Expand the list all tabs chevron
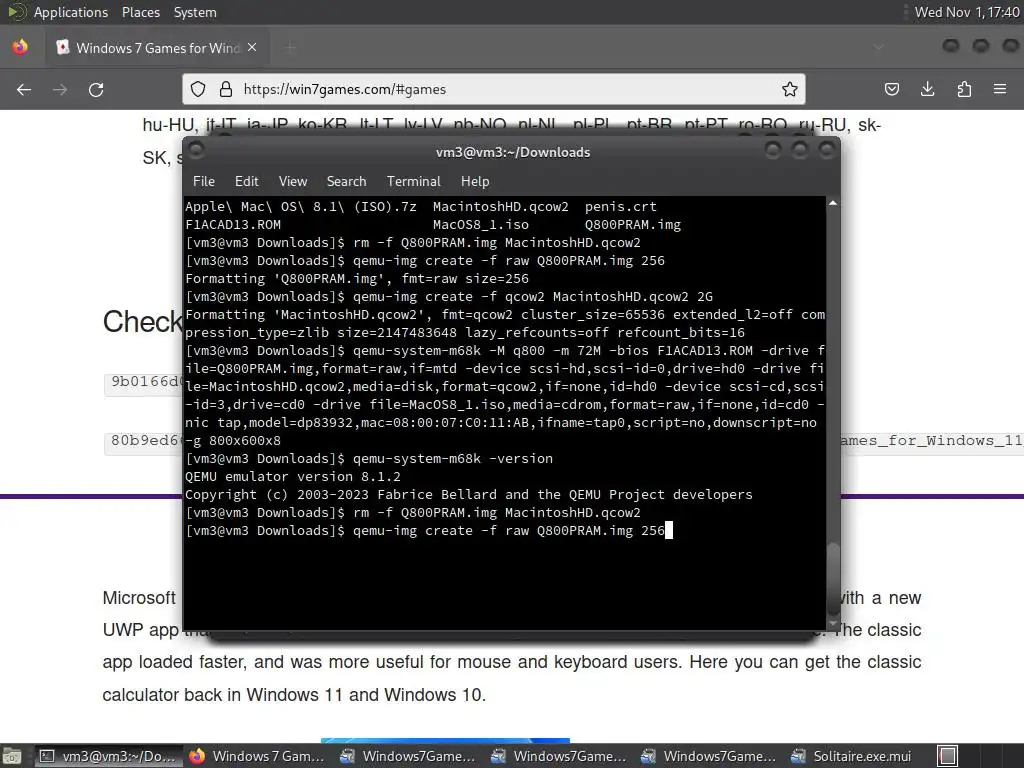The image size is (1024, 768). coord(878,47)
